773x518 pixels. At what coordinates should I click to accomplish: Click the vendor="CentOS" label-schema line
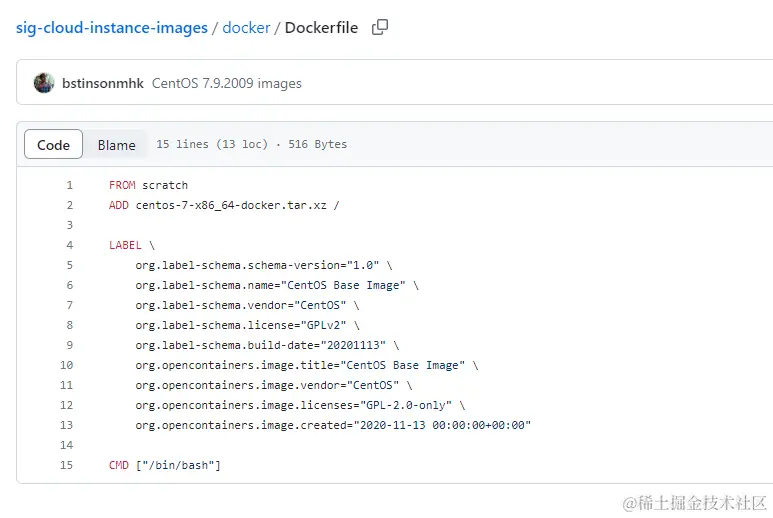pos(247,305)
